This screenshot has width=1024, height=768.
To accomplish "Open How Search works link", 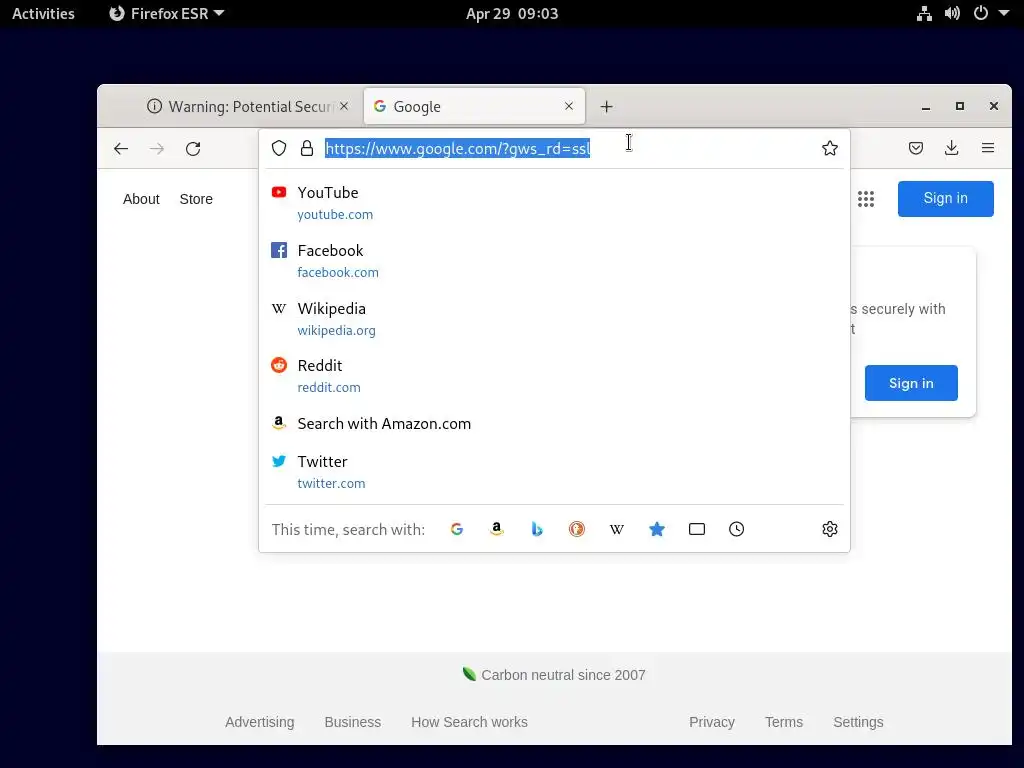I will (x=470, y=722).
